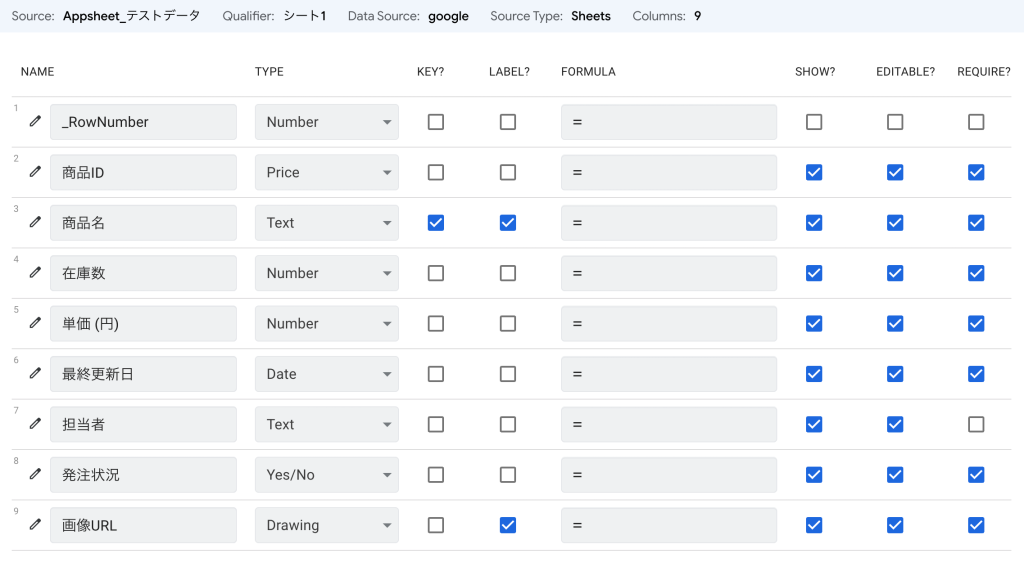Click the edit pencil icon for _RowNumber
The image size is (1024, 567).
tap(35, 121)
